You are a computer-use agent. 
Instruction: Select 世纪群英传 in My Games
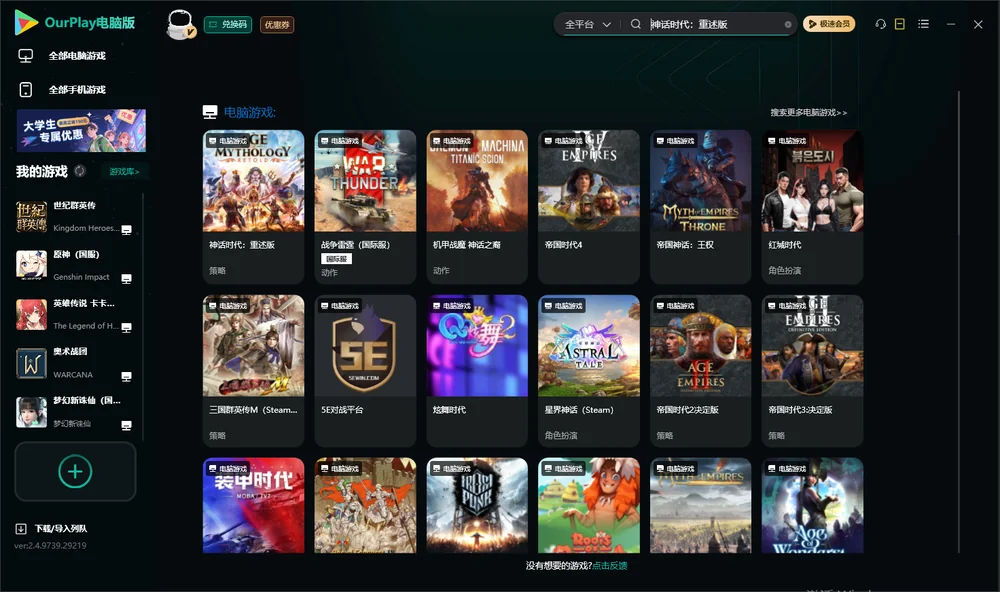click(75, 217)
